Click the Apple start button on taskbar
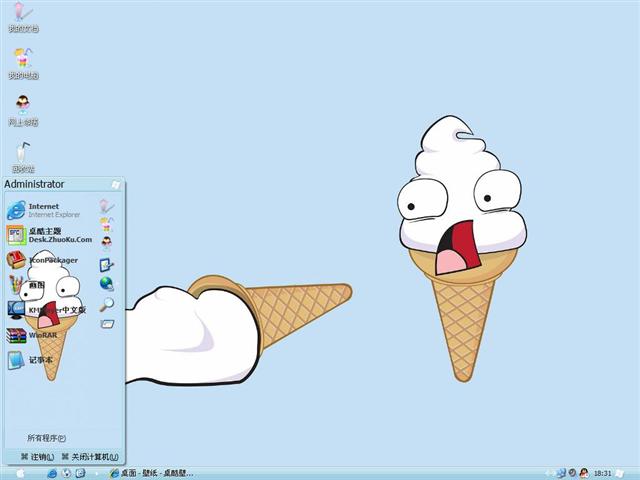 coord(20,473)
